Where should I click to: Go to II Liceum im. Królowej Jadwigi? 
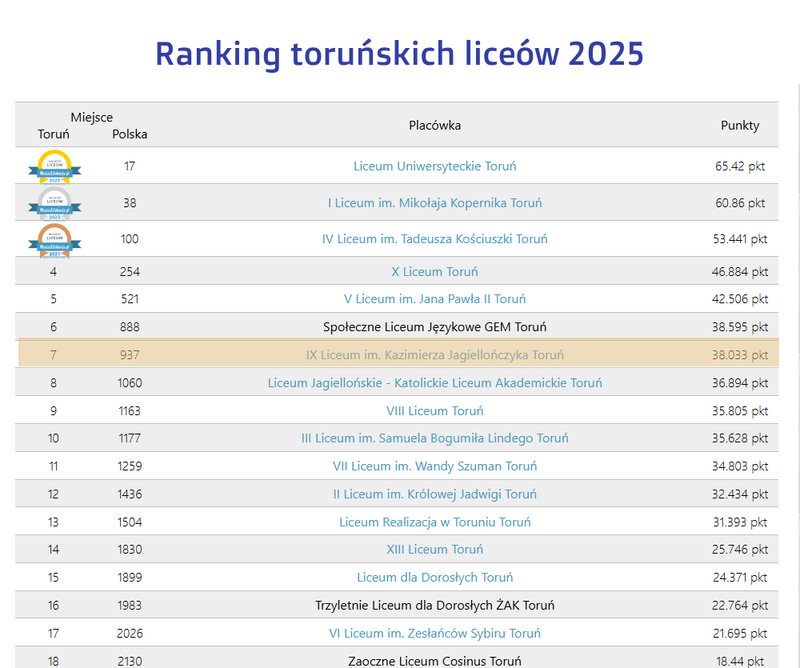(435, 494)
